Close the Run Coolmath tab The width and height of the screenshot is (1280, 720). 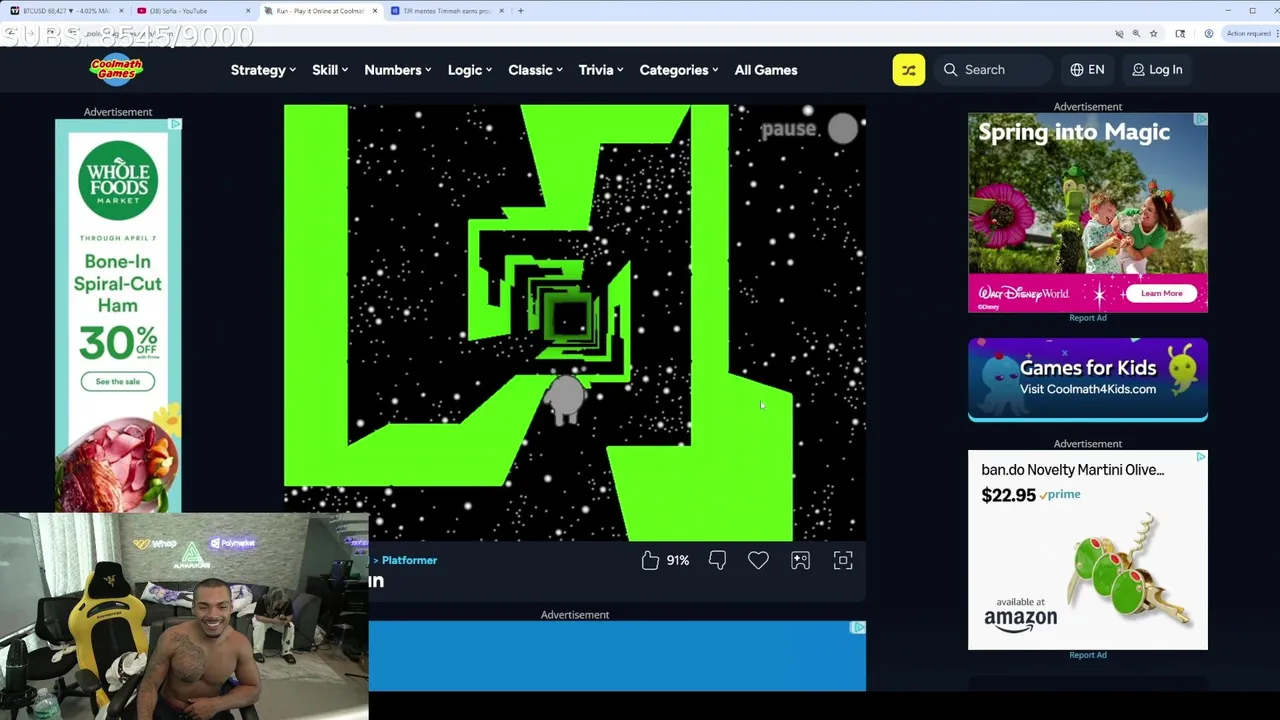375,11
